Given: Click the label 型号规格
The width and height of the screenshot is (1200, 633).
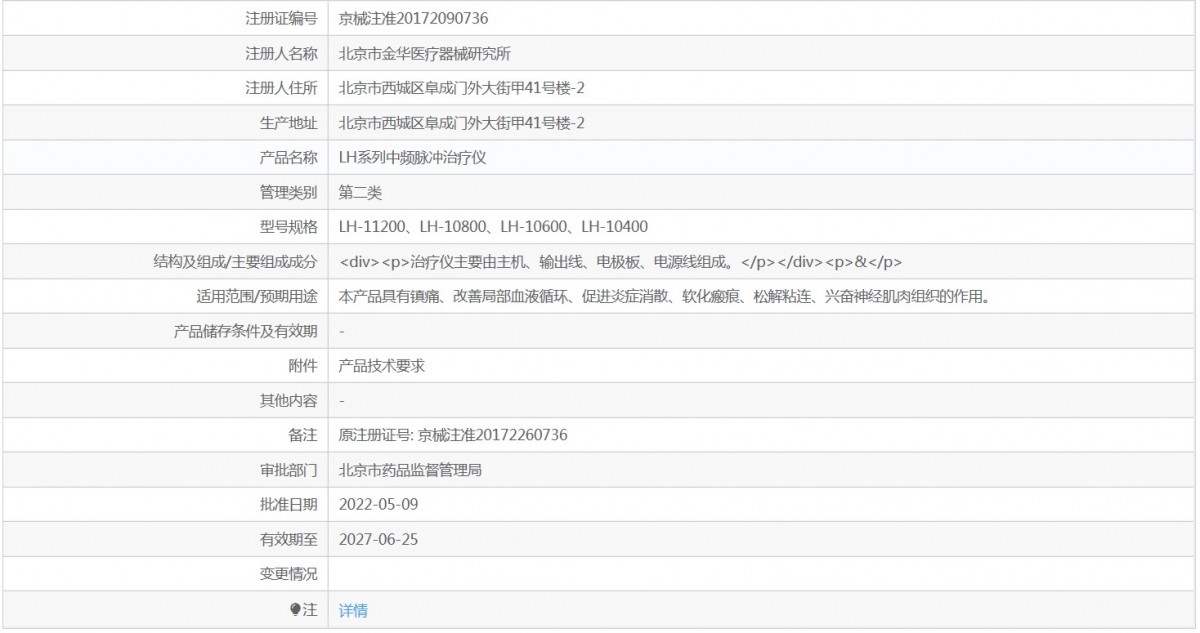Looking at the screenshot, I should point(288,227).
